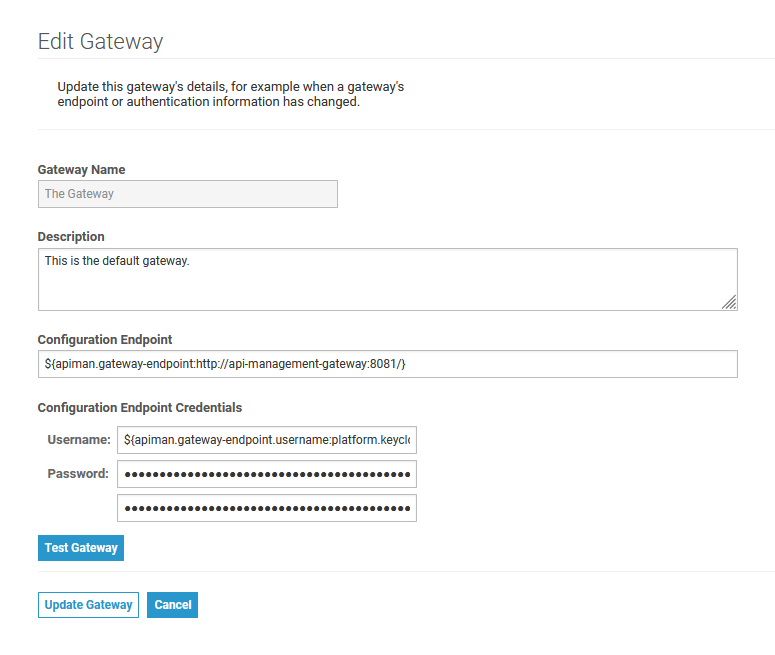Image resolution: width=775 pixels, height=655 pixels.
Task: Click the Gateway Name label
Action: pyautogui.click(x=81, y=170)
